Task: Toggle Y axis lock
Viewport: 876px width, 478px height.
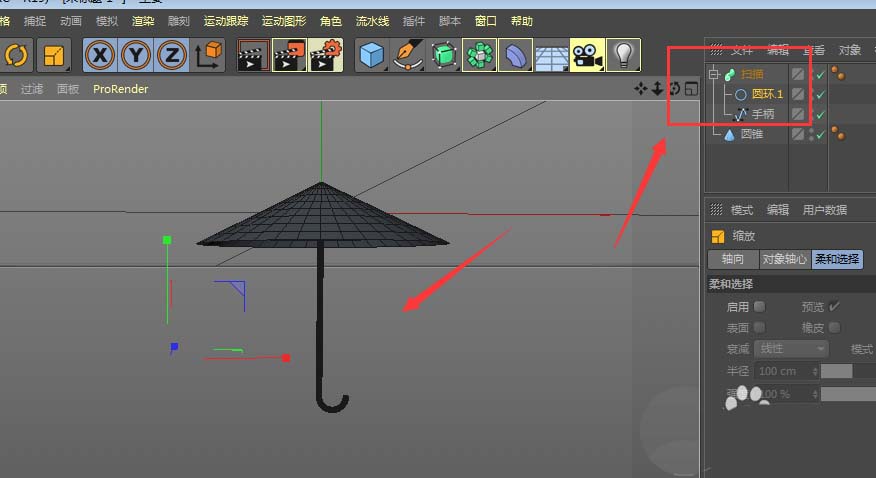Action: pyautogui.click(x=136, y=55)
